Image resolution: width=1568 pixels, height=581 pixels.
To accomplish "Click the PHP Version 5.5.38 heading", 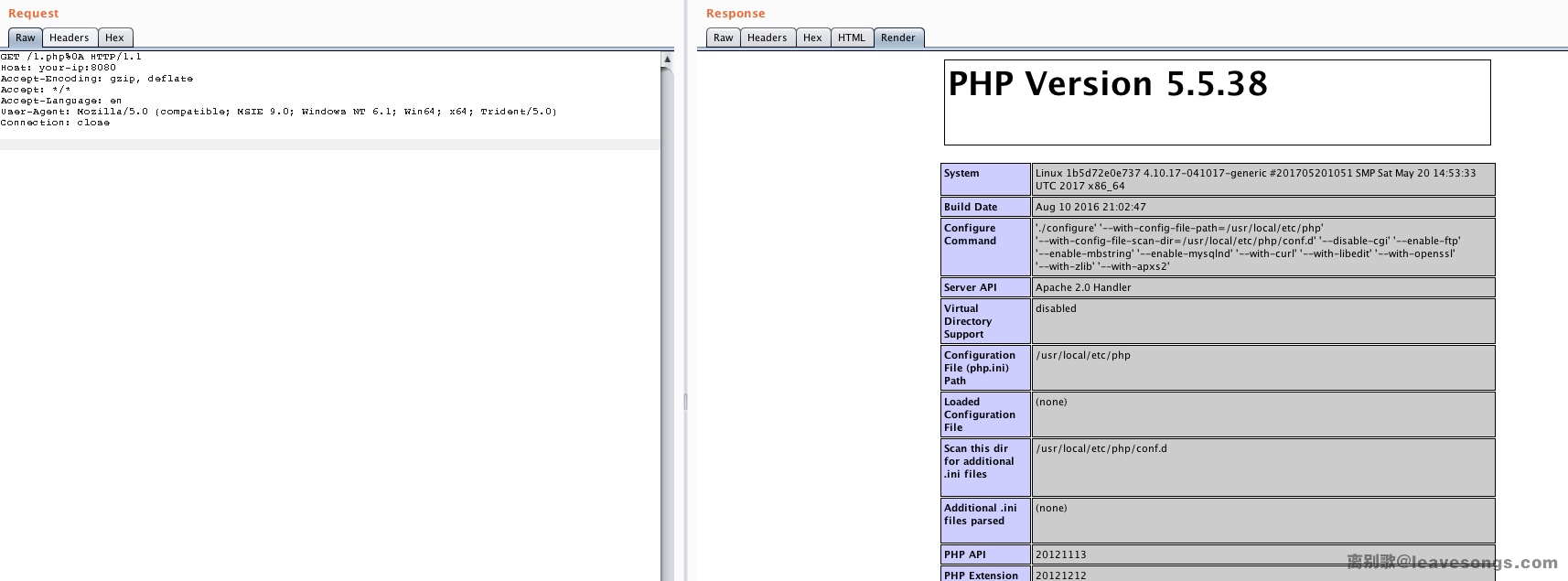I will tap(1108, 84).
